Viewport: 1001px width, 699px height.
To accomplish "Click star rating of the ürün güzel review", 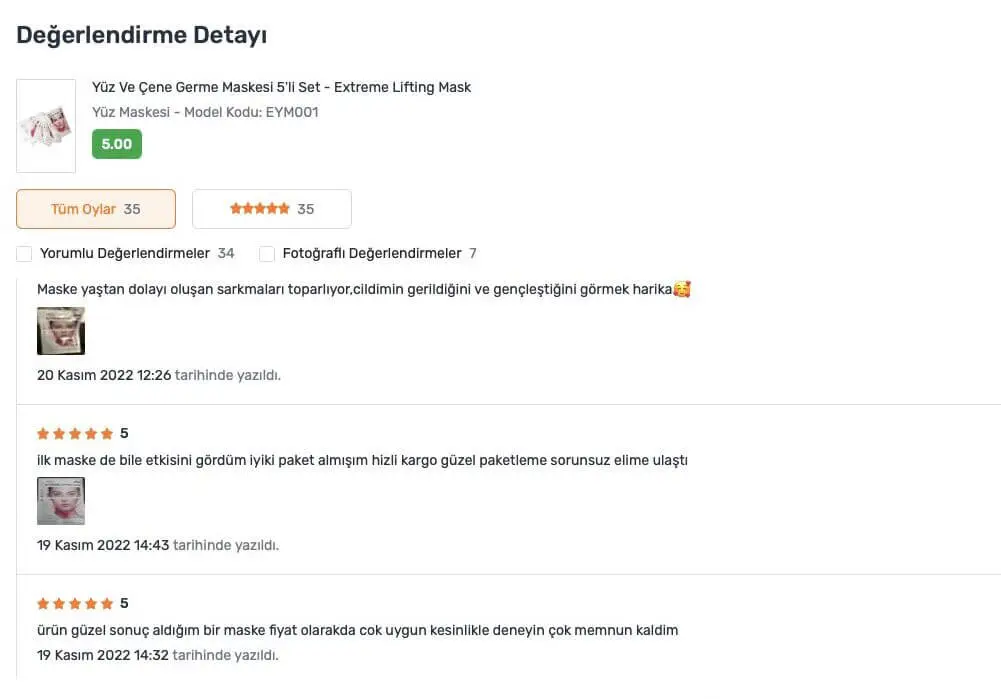I will 75,604.
